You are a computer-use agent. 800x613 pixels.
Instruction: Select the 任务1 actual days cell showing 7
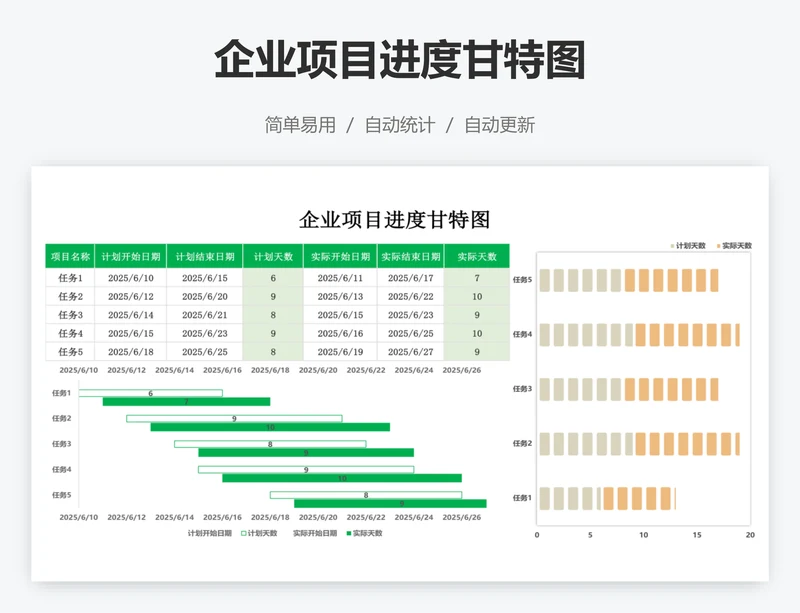pos(477,278)
